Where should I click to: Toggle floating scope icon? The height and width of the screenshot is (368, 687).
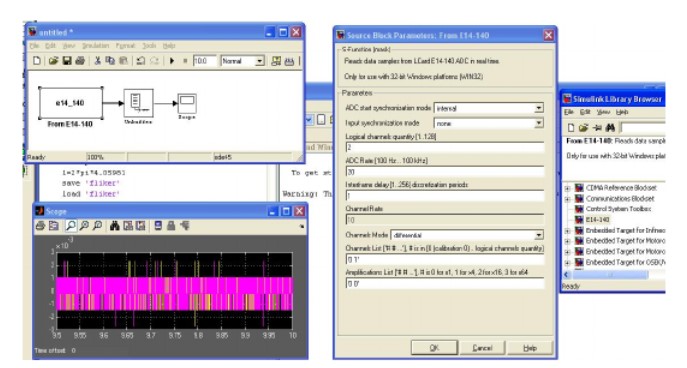pyautogui.click(x=158, y=226)
